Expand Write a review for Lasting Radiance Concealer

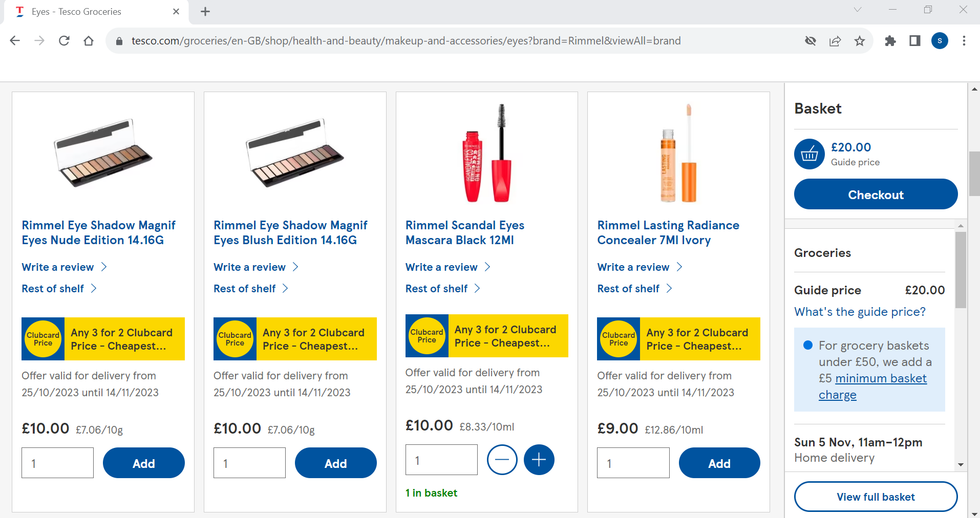pyautogui.click(x=639, y=267)
